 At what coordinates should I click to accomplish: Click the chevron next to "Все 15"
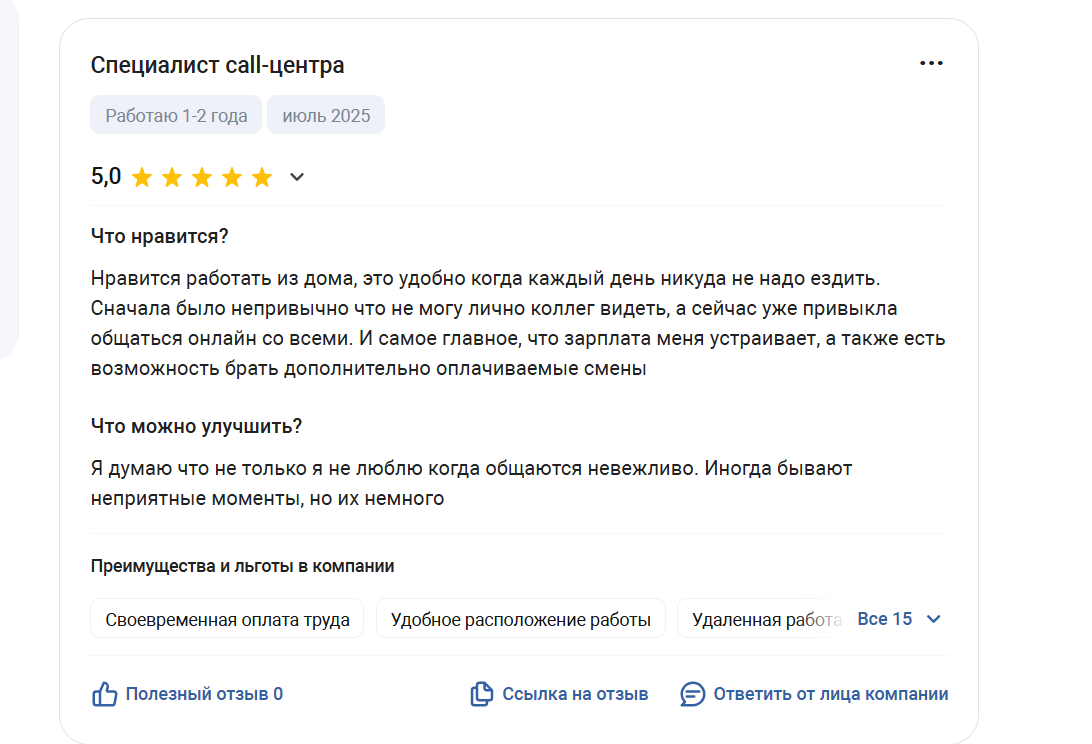[934, 619]
